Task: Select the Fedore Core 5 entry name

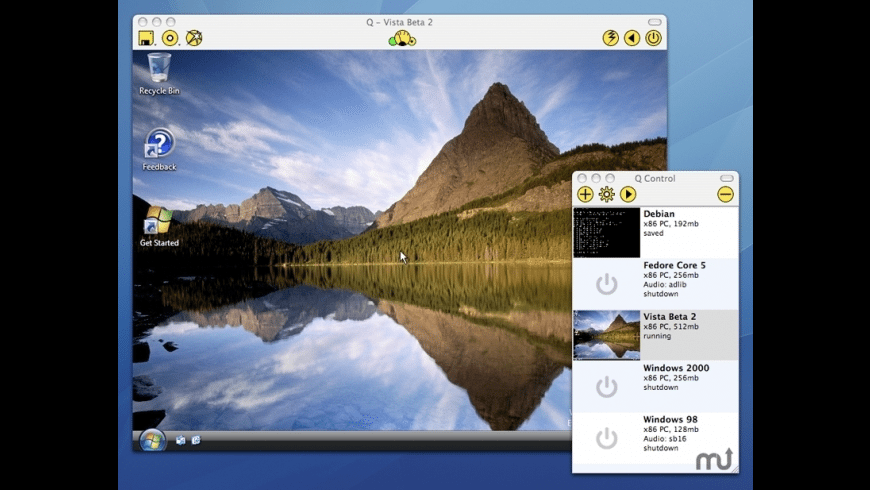Action: pyautogui.click(x=675, y=265)
